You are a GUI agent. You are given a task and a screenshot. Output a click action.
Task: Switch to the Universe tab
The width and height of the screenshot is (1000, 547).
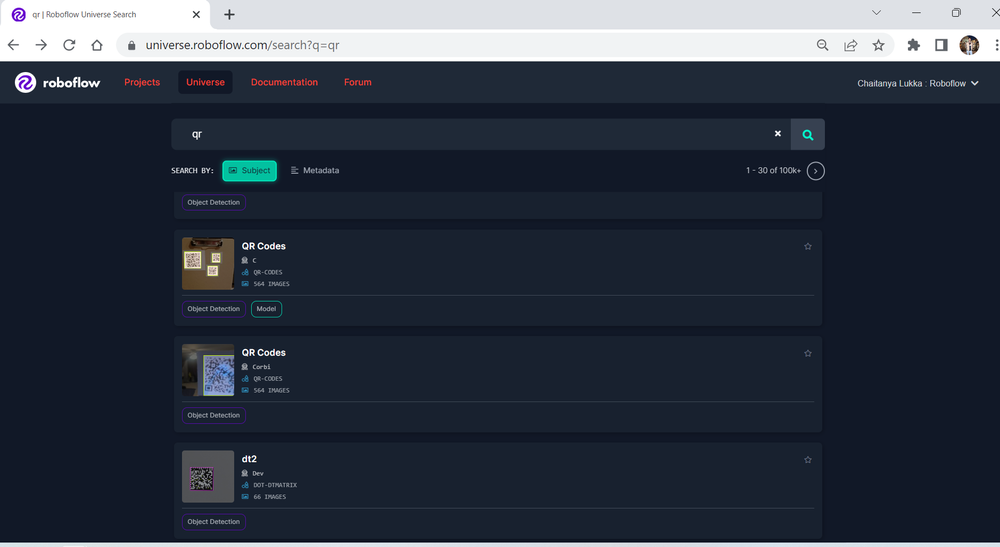[x=205, y=83]
